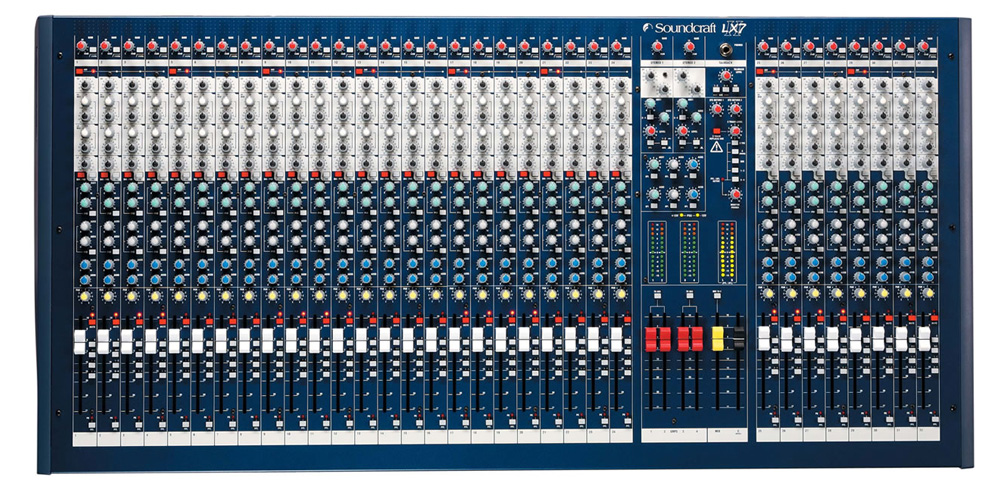Select the fourth red group fader

tap(697, 339)
